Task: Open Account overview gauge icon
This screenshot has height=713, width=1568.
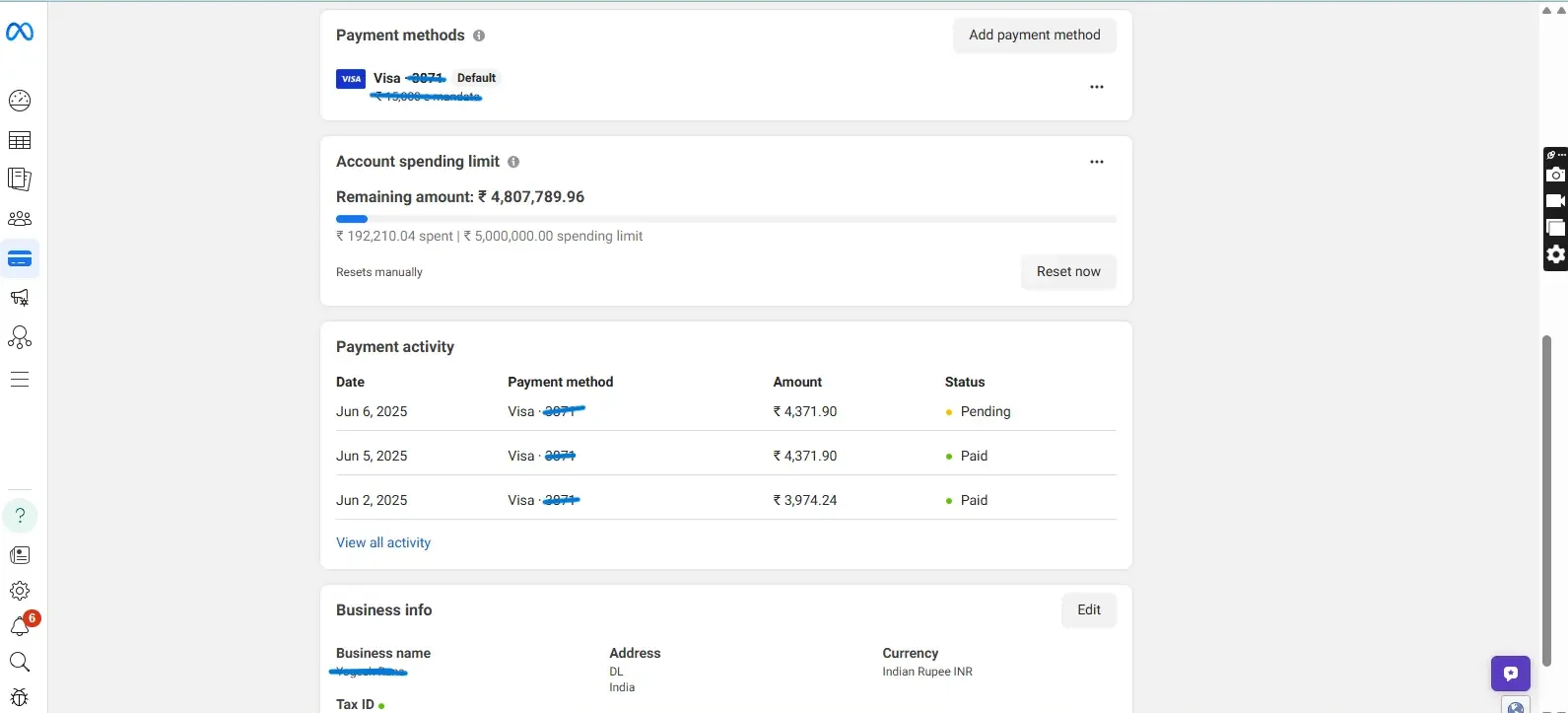Action: pos(20,101)
